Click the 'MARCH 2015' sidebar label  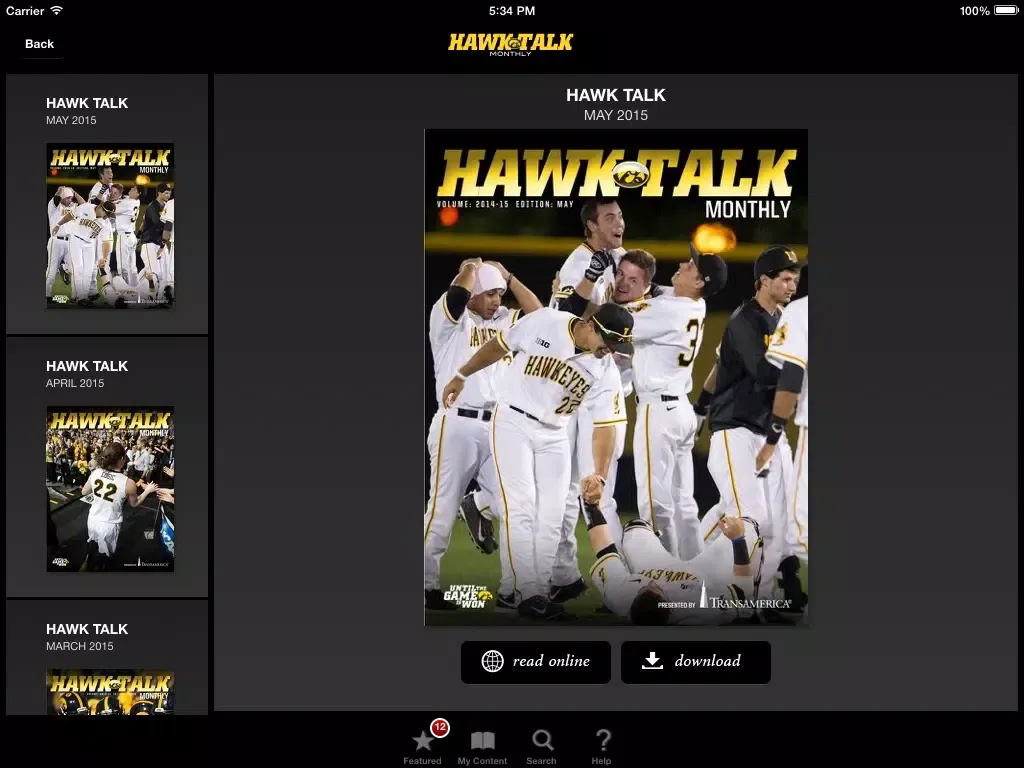coord(80,646)
